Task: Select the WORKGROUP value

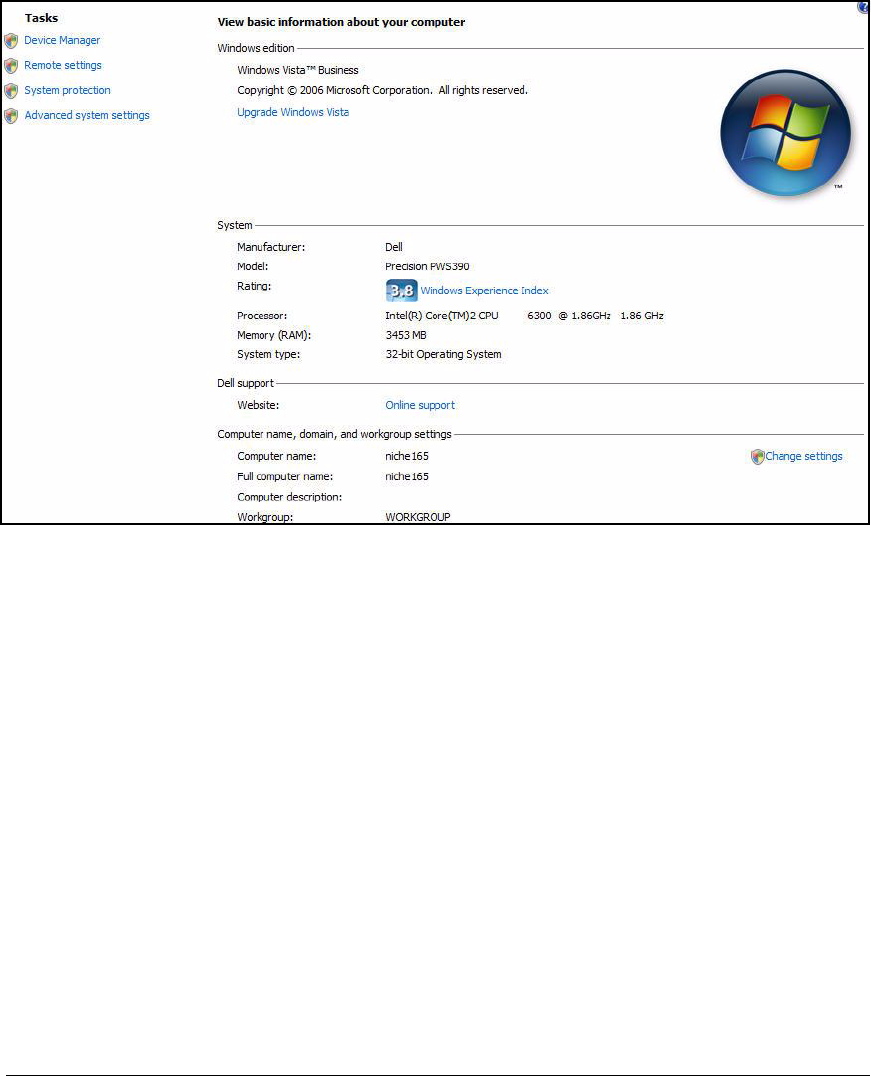Action: pos(417,517)
